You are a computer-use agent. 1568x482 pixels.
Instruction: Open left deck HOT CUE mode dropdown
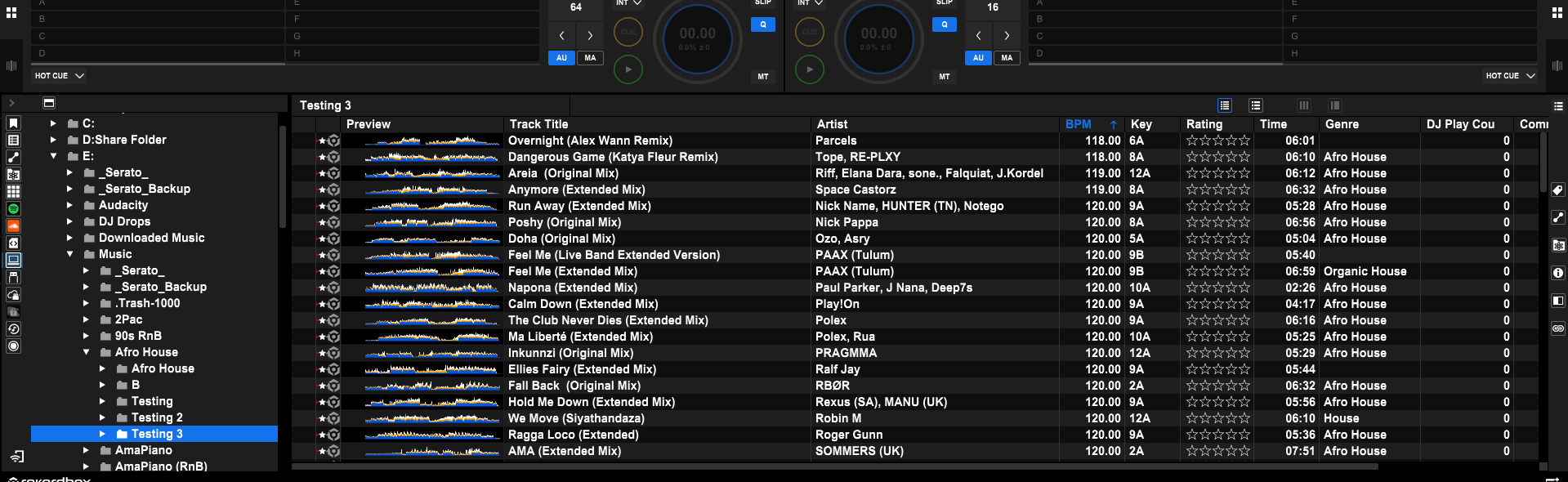tap(60, 76)
